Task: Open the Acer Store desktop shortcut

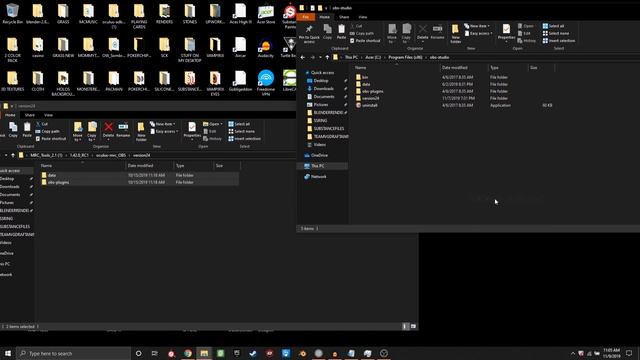Action: (266, 14)
